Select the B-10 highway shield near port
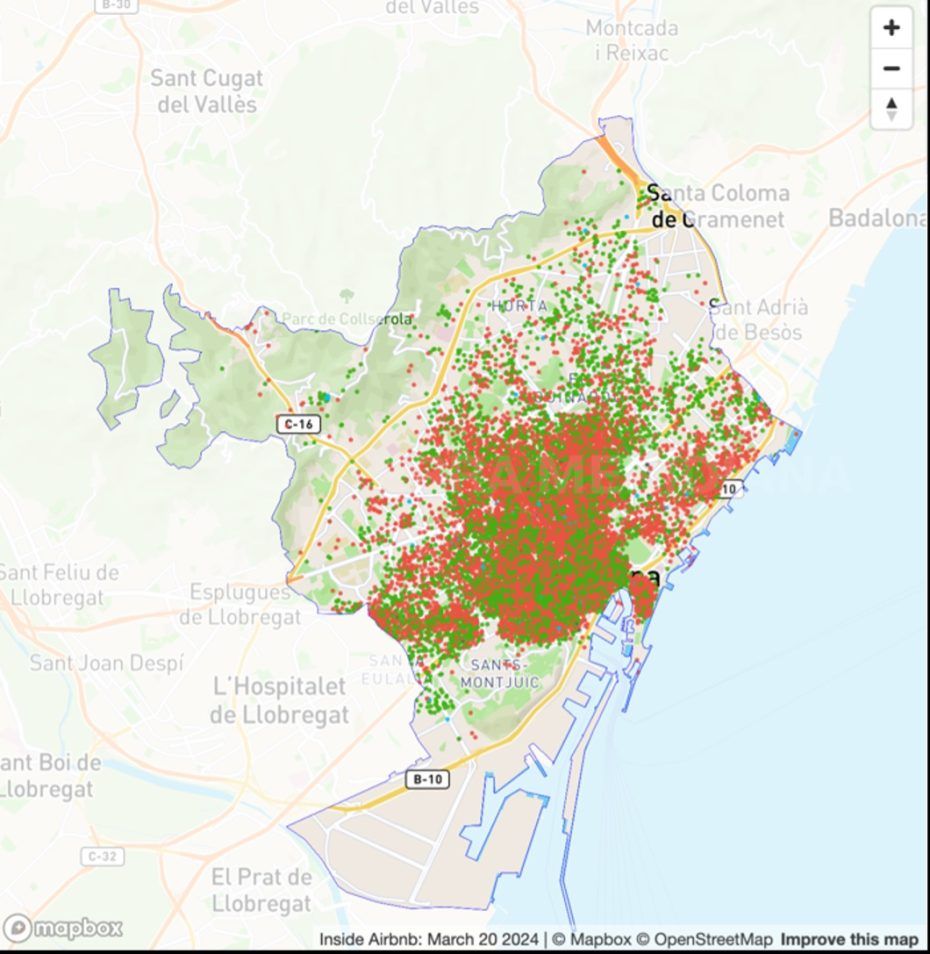Screen dimensions: 930x954 [428, 779]
